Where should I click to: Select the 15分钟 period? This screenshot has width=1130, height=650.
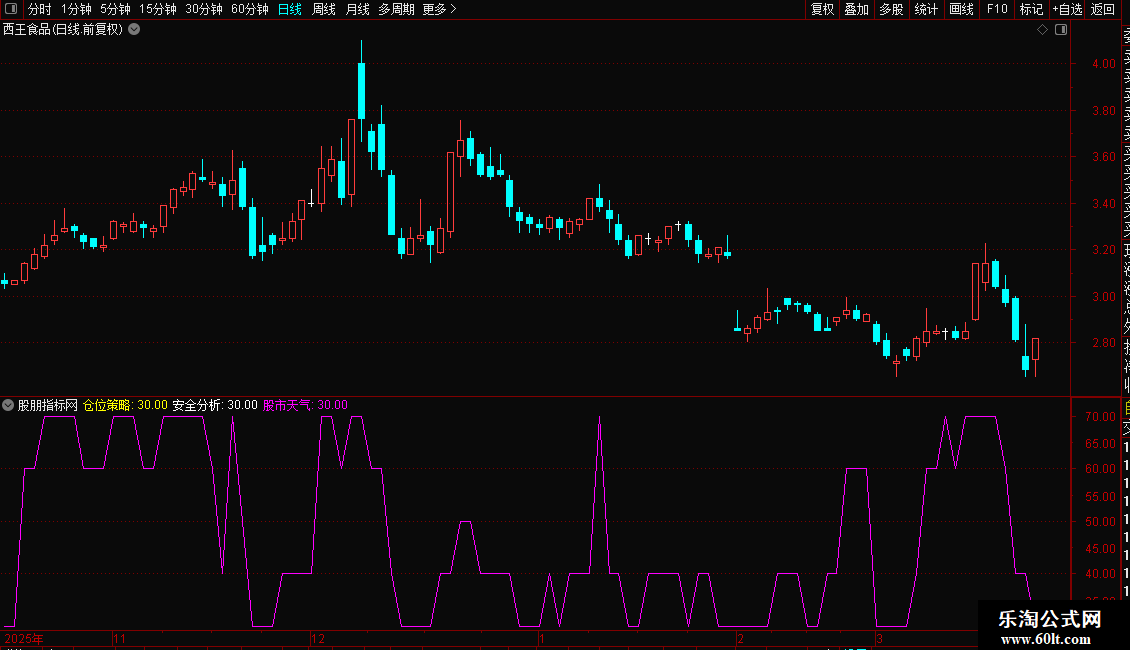coord(158,9)
